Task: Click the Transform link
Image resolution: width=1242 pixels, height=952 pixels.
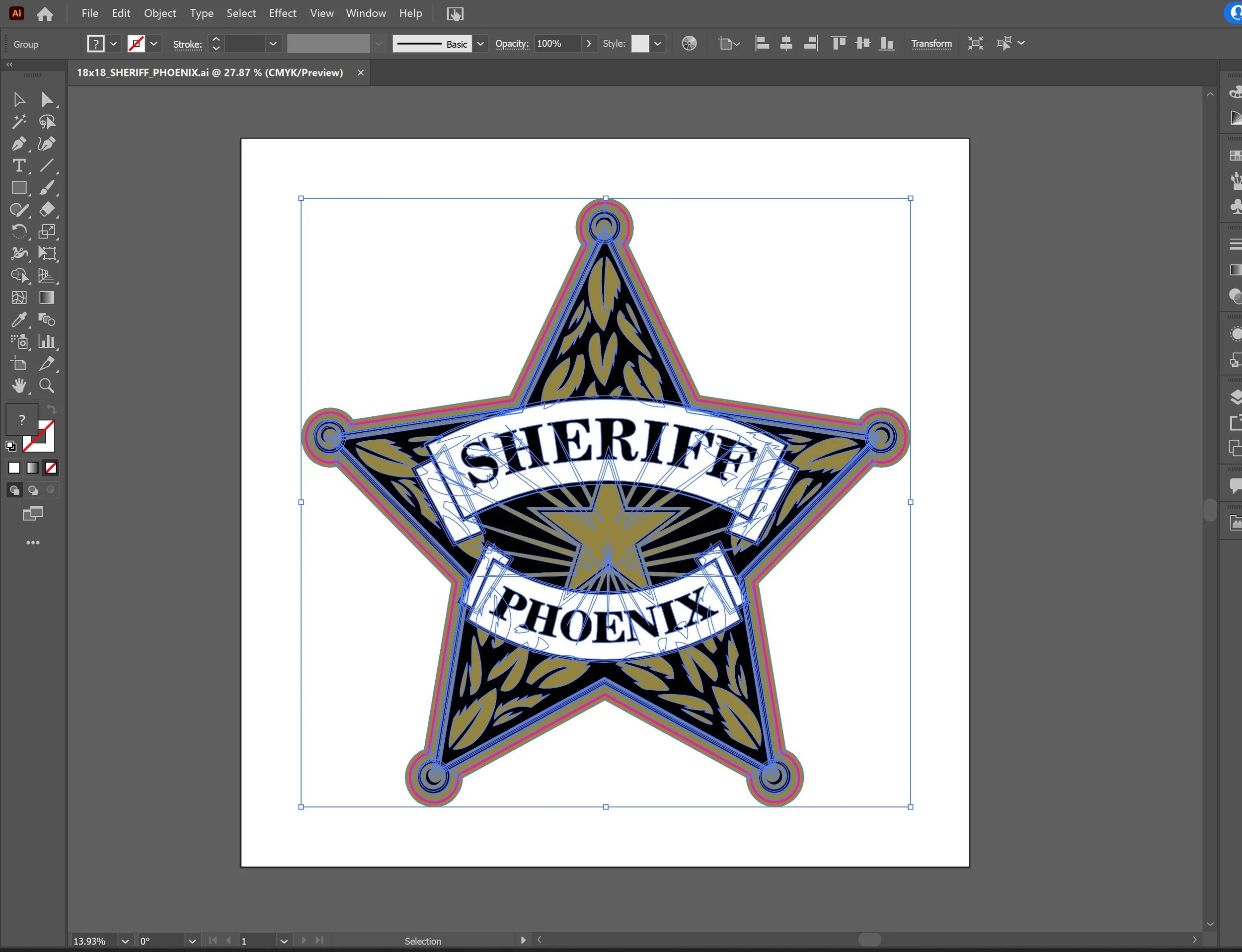Action: (931, 44)
